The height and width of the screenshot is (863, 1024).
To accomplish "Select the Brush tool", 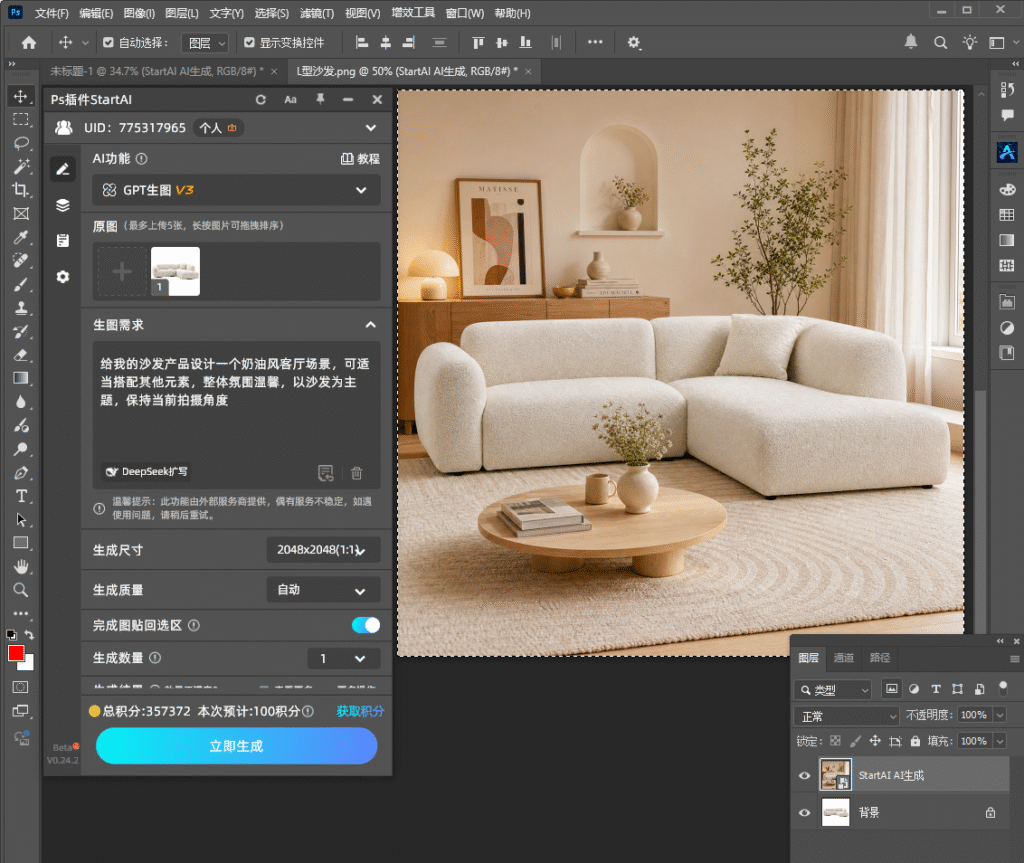I will (x=21, y=284).
